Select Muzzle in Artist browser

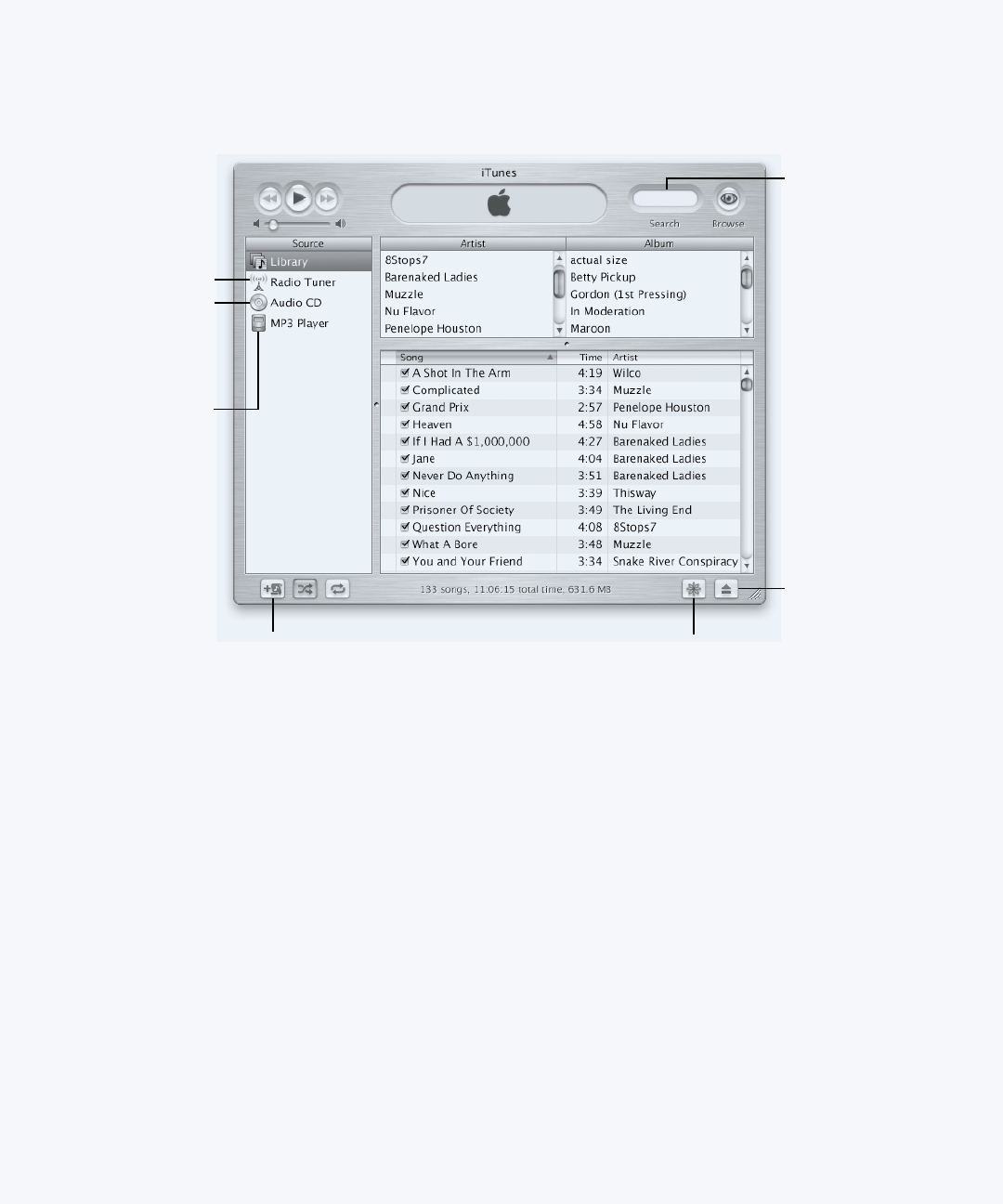click(x=467, y=294)
